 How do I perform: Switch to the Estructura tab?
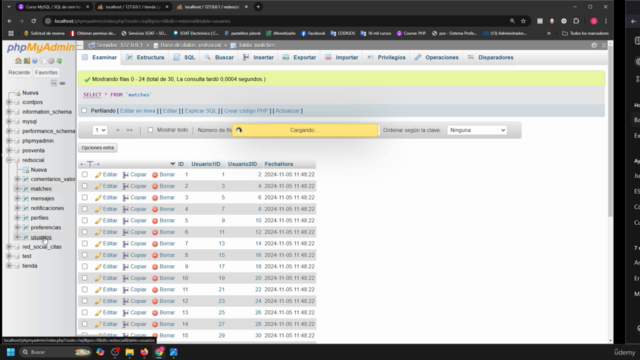tap(145, 58)
